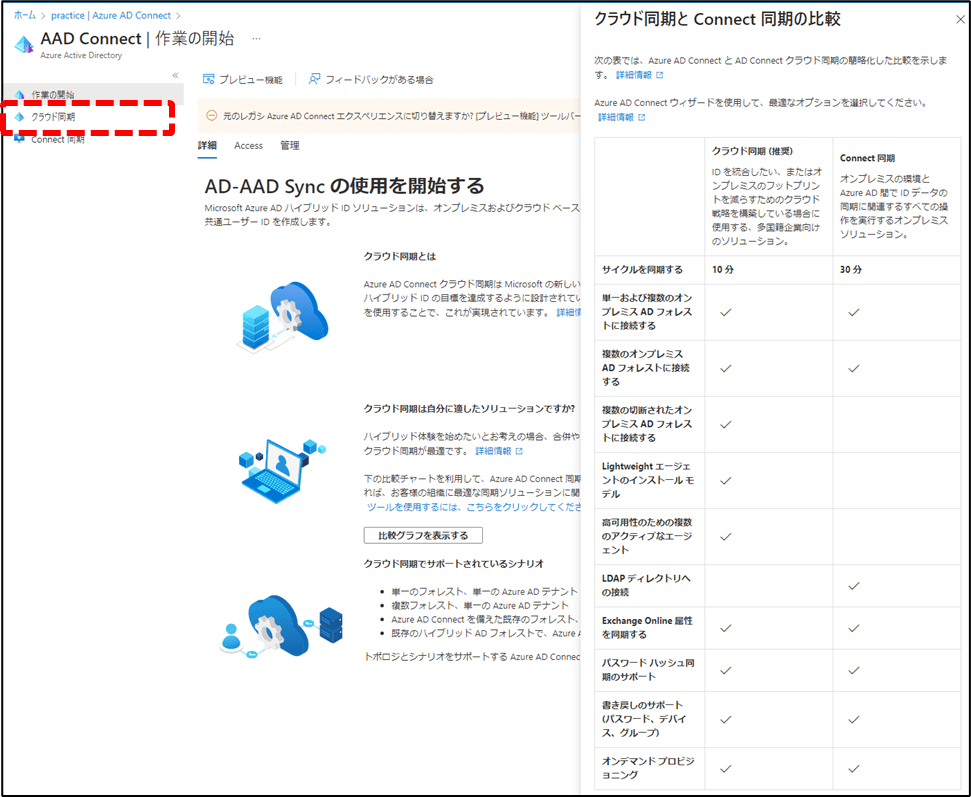Viewport: 971px width, 797px height.
Task: Click the legacy experience banner icon
Action: (x=211, y=116)
